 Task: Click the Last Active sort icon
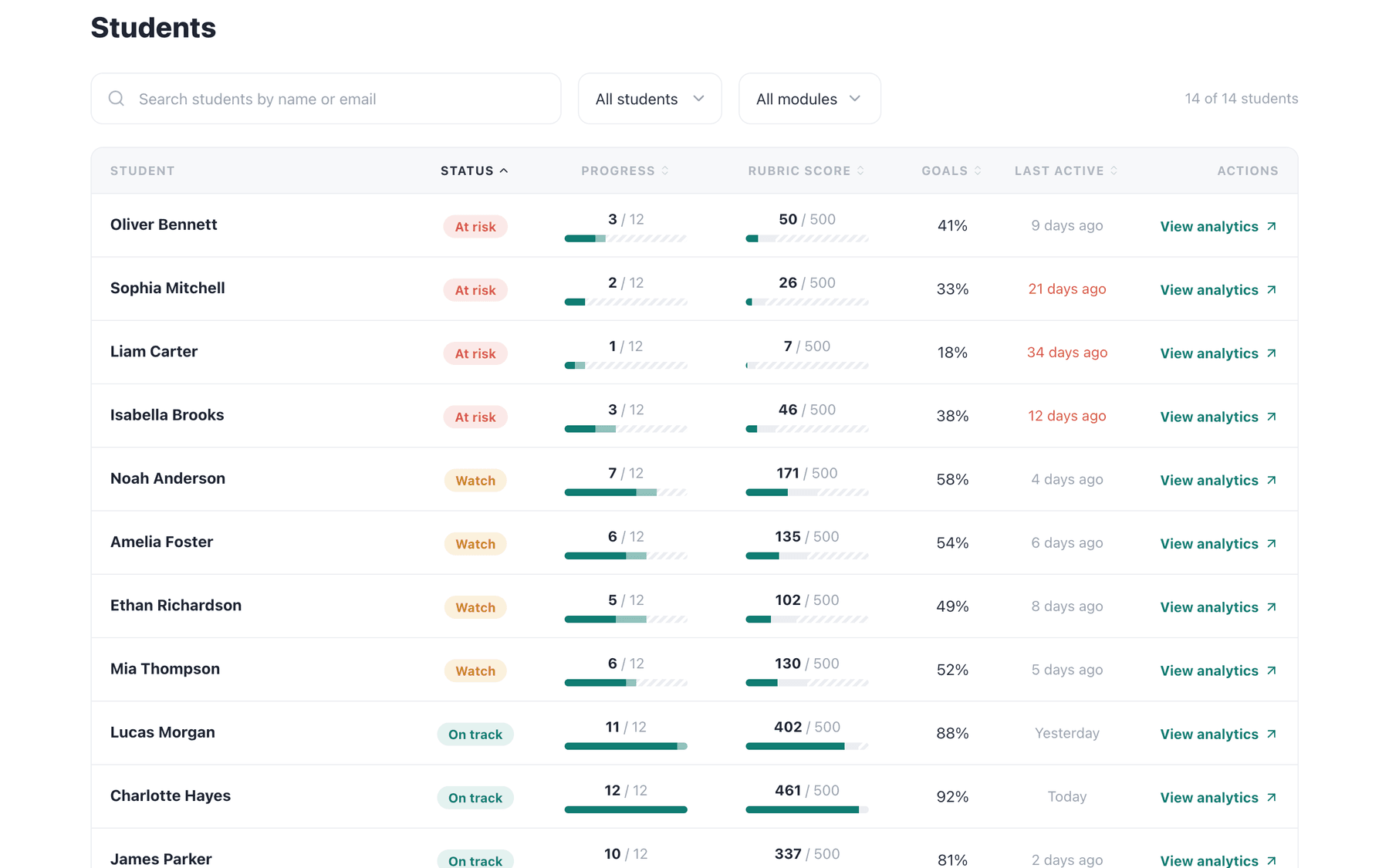pyautogui.click(x=1114, y=171)
